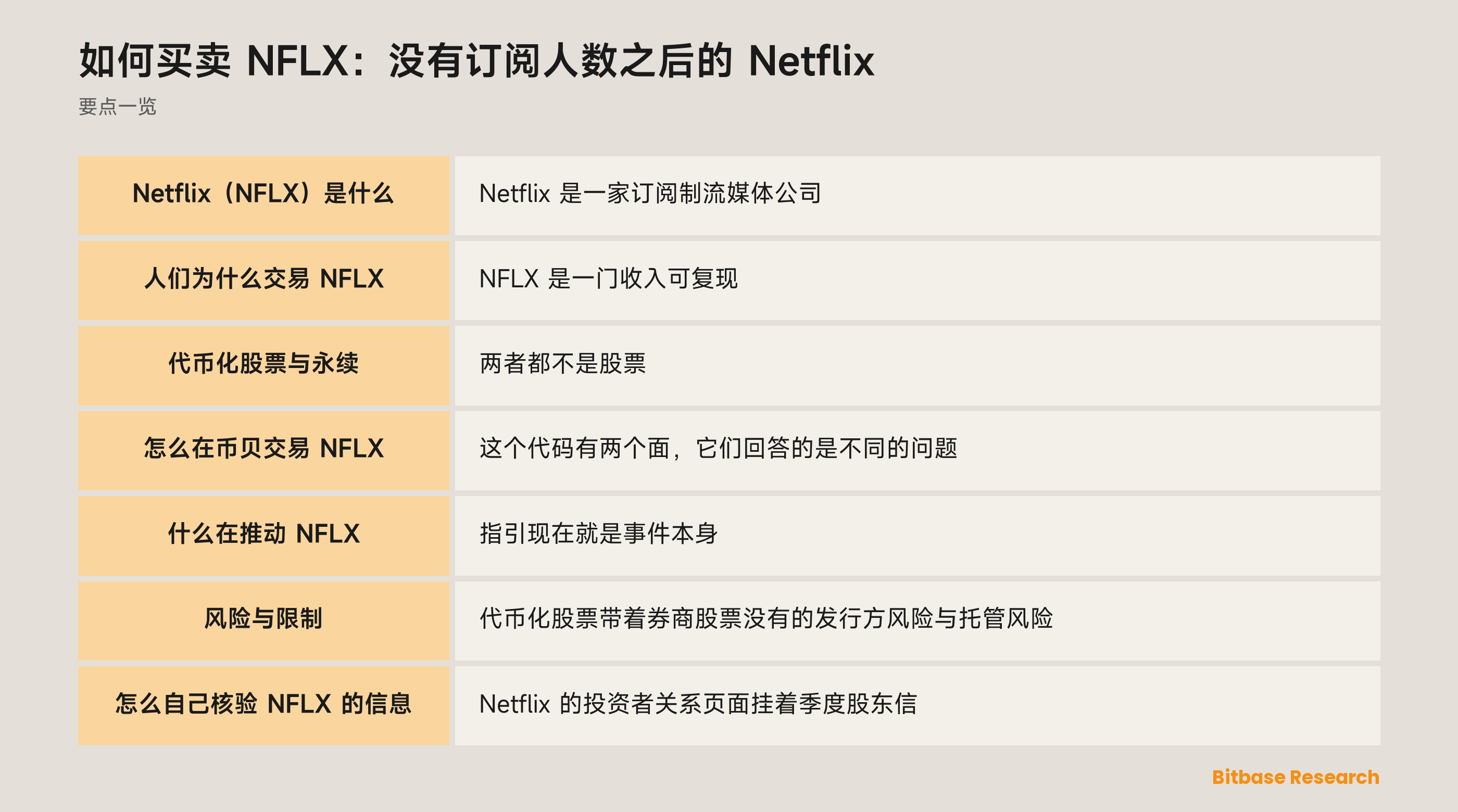Click the text '这个代码有两个面，它们回答的是不同的问题'

click(718, 448)
